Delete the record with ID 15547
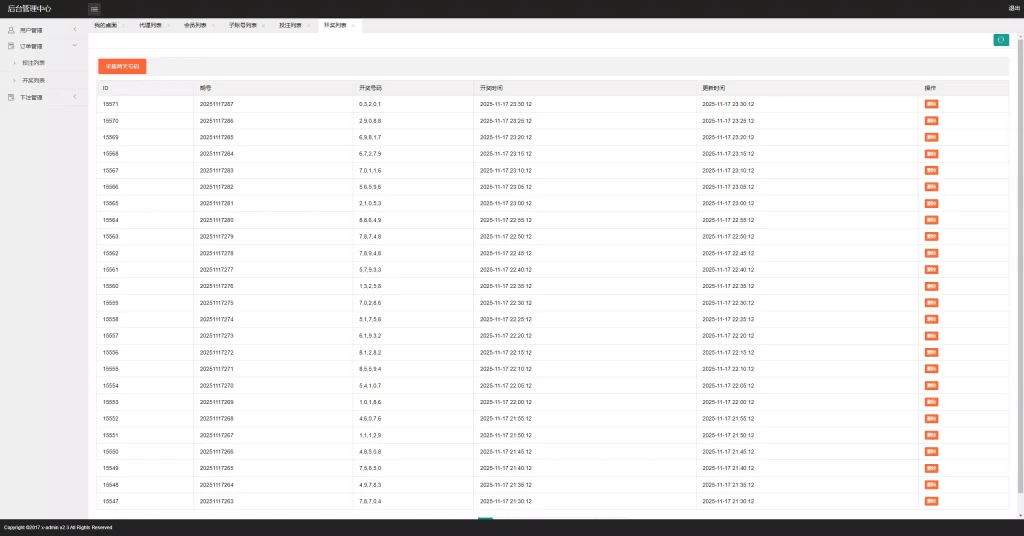The height and width of the screenshot is (536, 1024). pos(931,501)
